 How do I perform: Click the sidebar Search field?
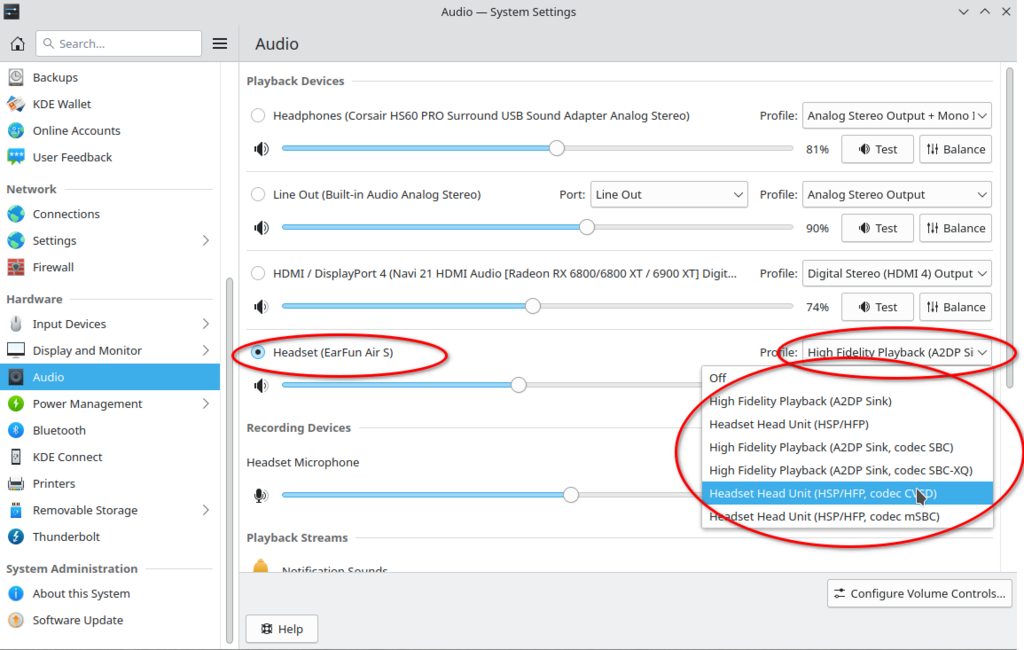click(118, 44)
